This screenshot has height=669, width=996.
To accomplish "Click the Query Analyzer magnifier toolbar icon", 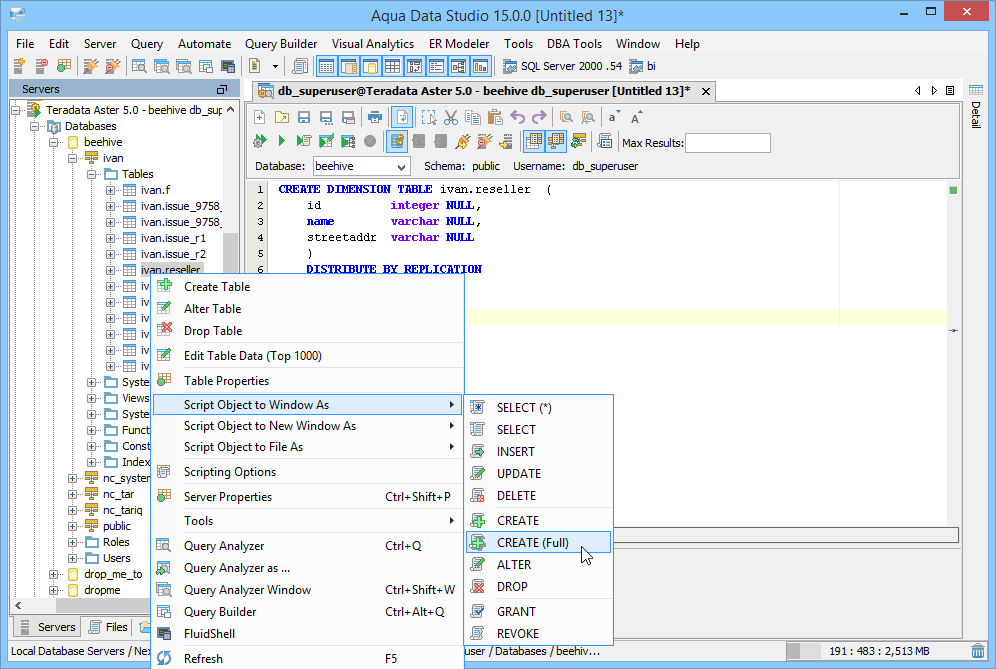I will (139, 66).
